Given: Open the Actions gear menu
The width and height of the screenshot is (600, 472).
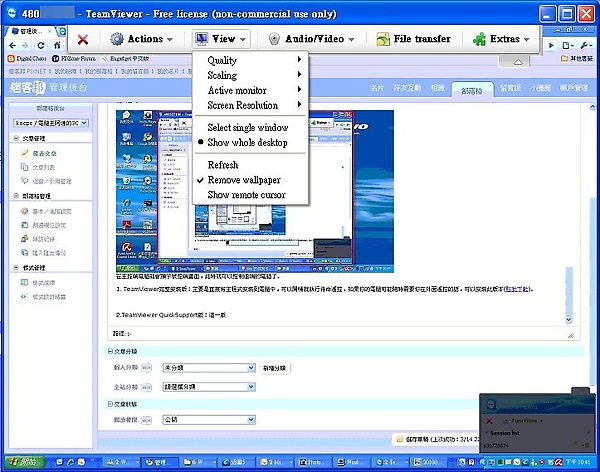Looking at the screenshot, I should (x=141, y=39).
